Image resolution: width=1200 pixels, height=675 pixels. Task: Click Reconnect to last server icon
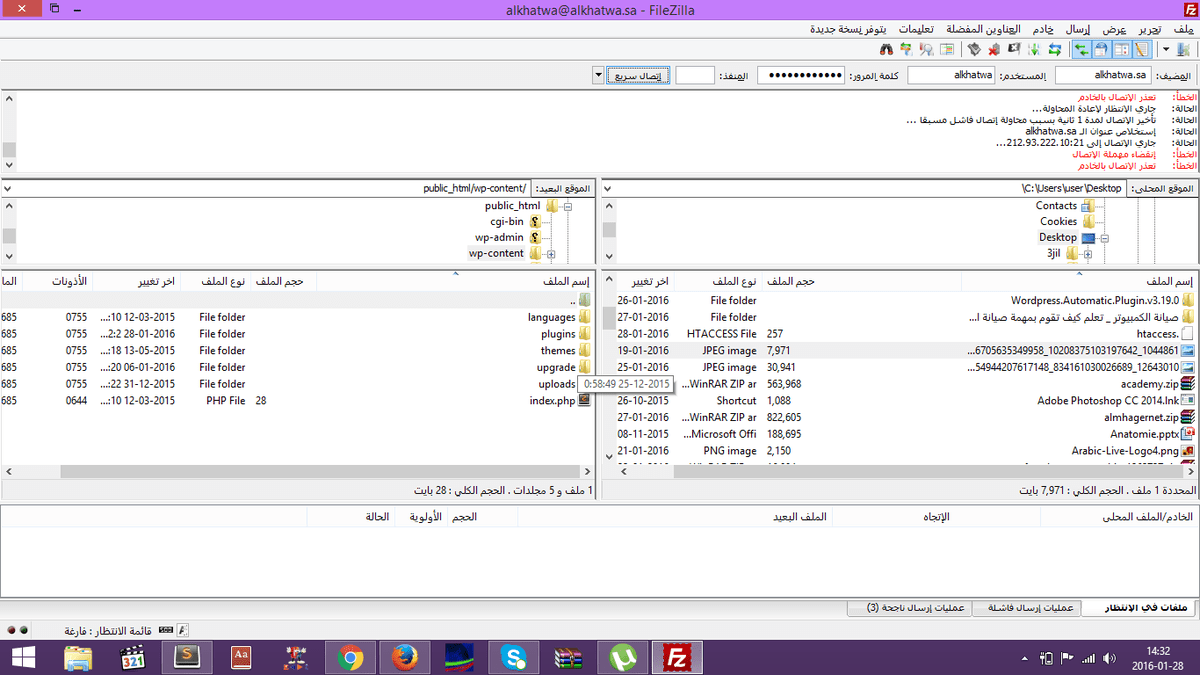pyautogui.click(x=974, y=48)
